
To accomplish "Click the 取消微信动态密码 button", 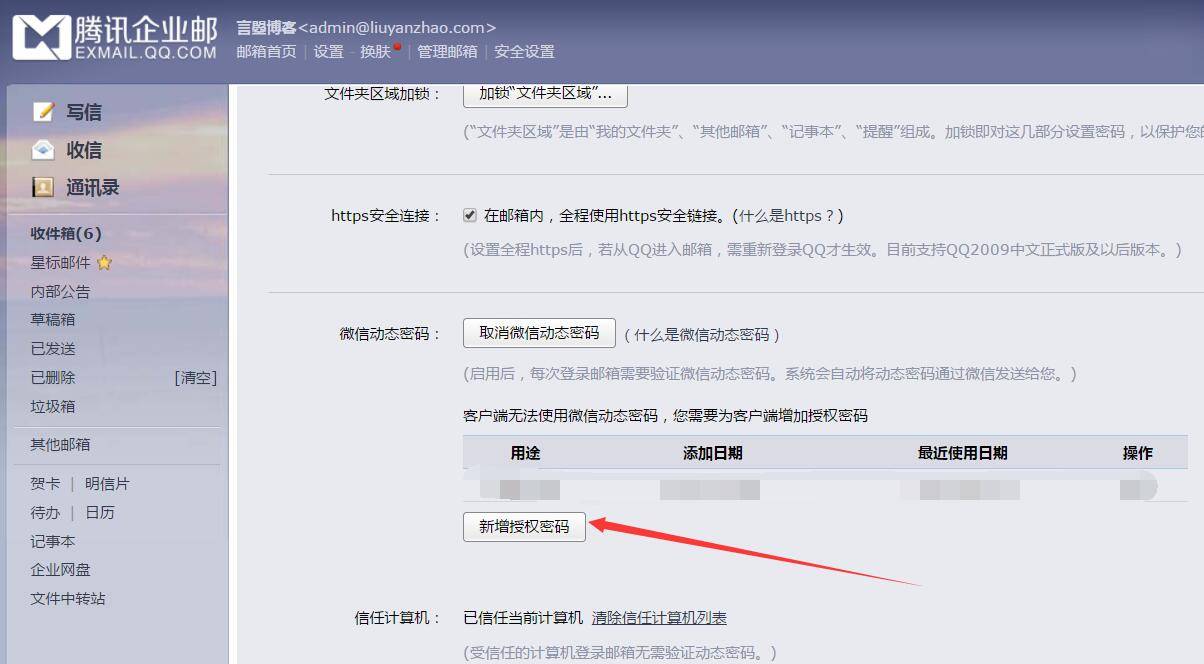I will (539, 333).
